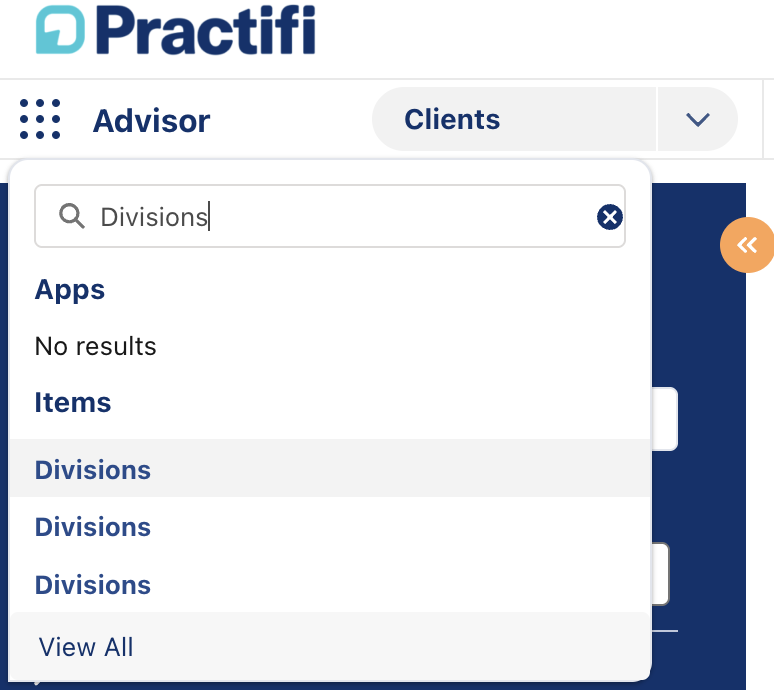Collapse panel with orange double-arrow button
Viewport: 774px width, 690px height.
[x=746, y=245]
